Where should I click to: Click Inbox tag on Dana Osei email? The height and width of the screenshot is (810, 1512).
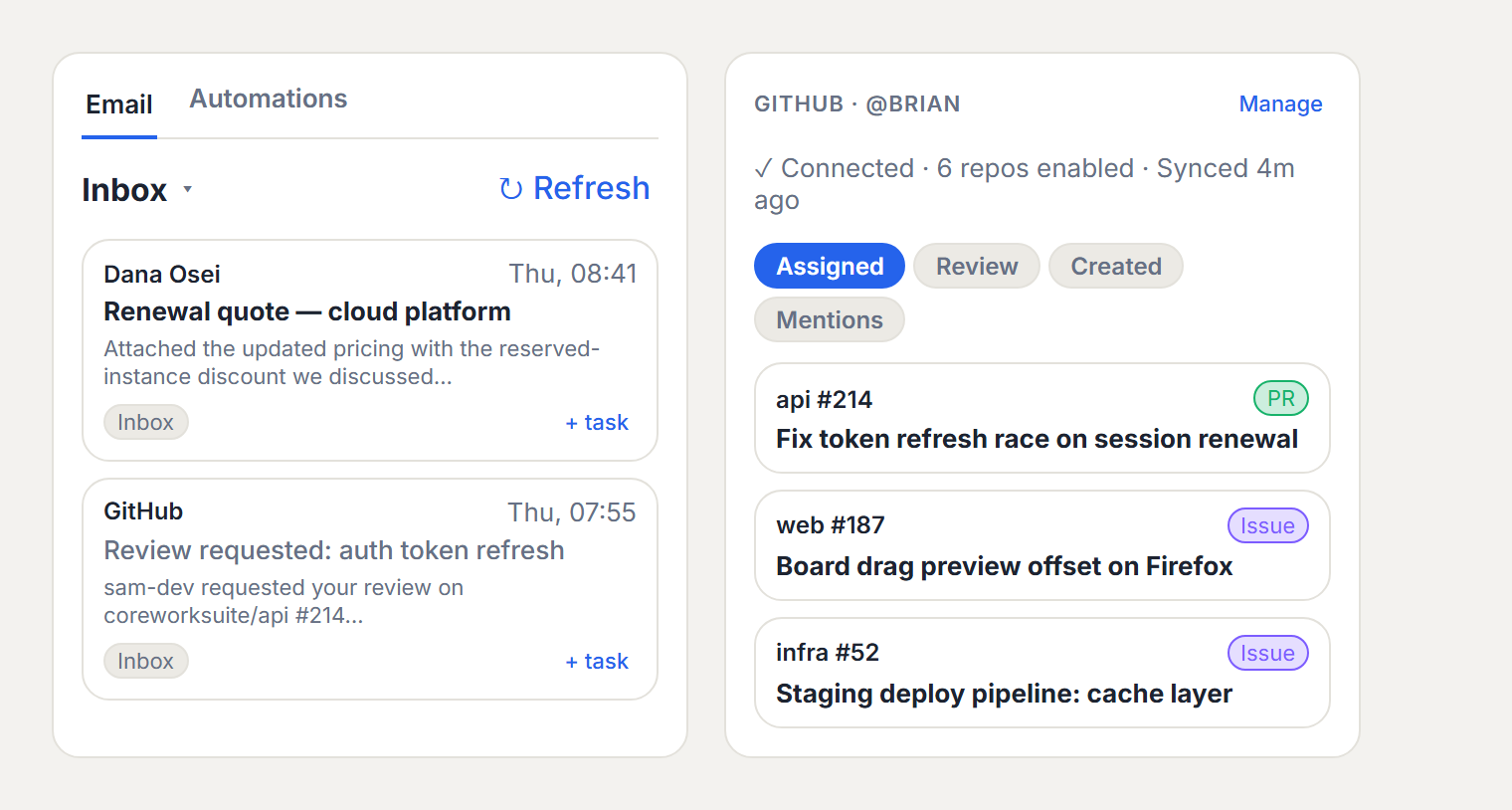coord(146,422)
